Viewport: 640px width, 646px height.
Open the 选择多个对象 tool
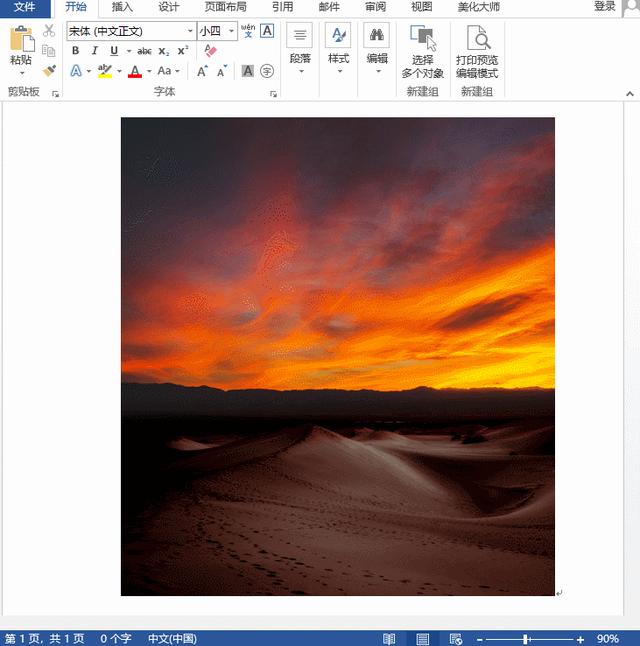point(422,51)
